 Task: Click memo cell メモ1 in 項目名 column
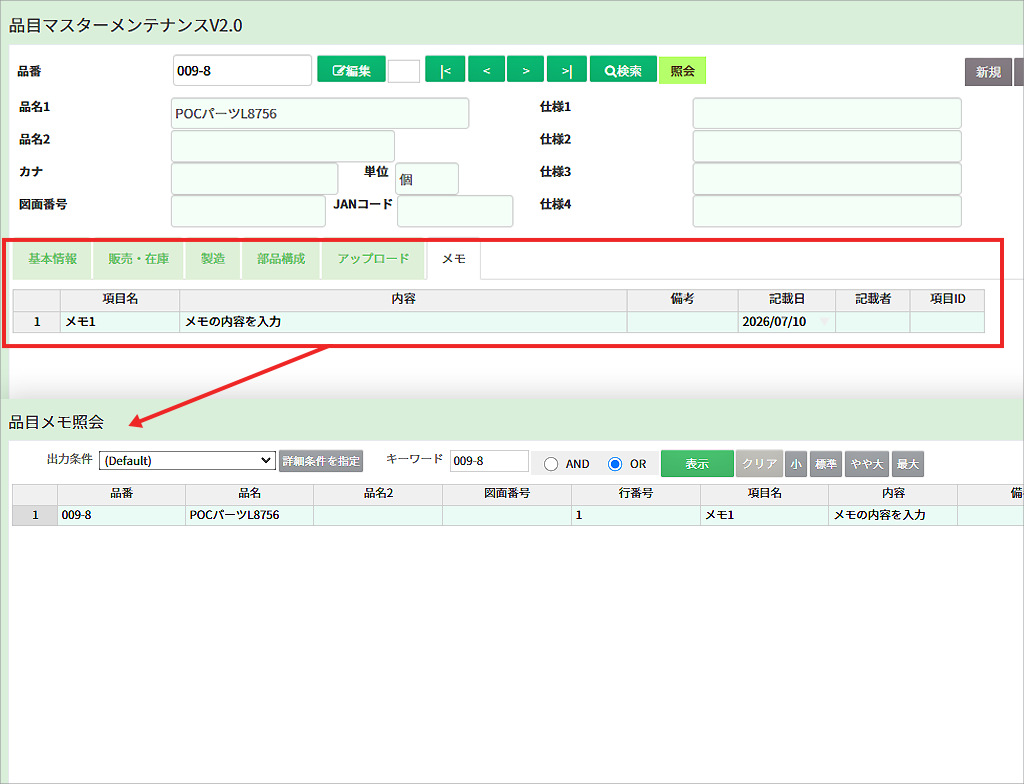pyautogui.click(x=120, y=321)
